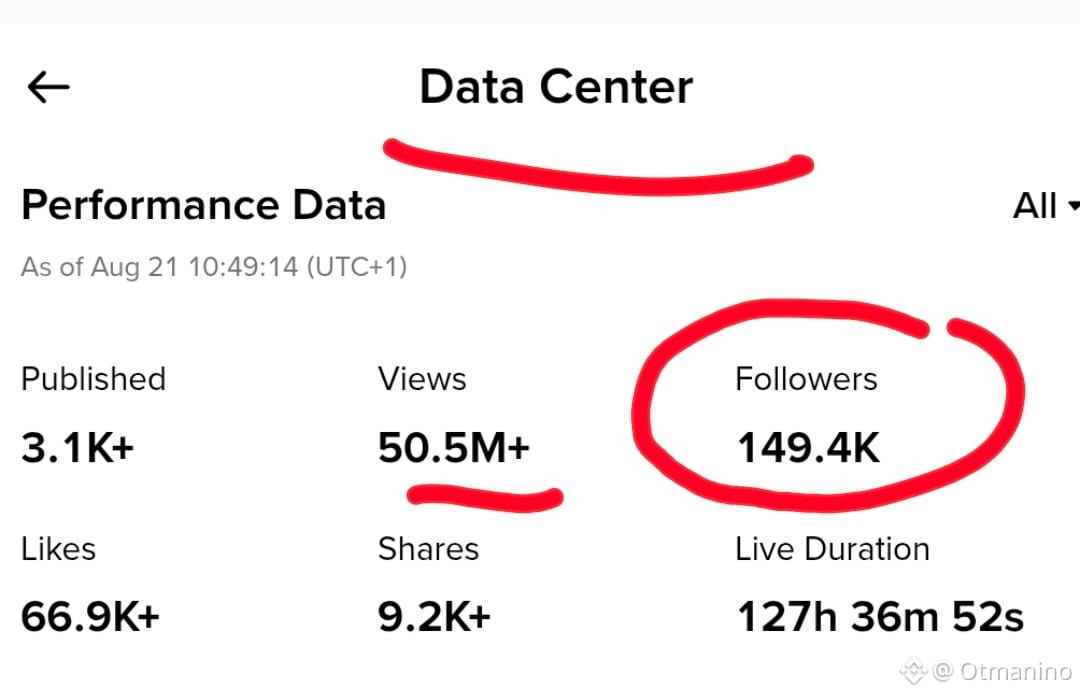The height and width of the screenshot is (696, 1080).
Task: Open the Views metric label
Action: 422,379
